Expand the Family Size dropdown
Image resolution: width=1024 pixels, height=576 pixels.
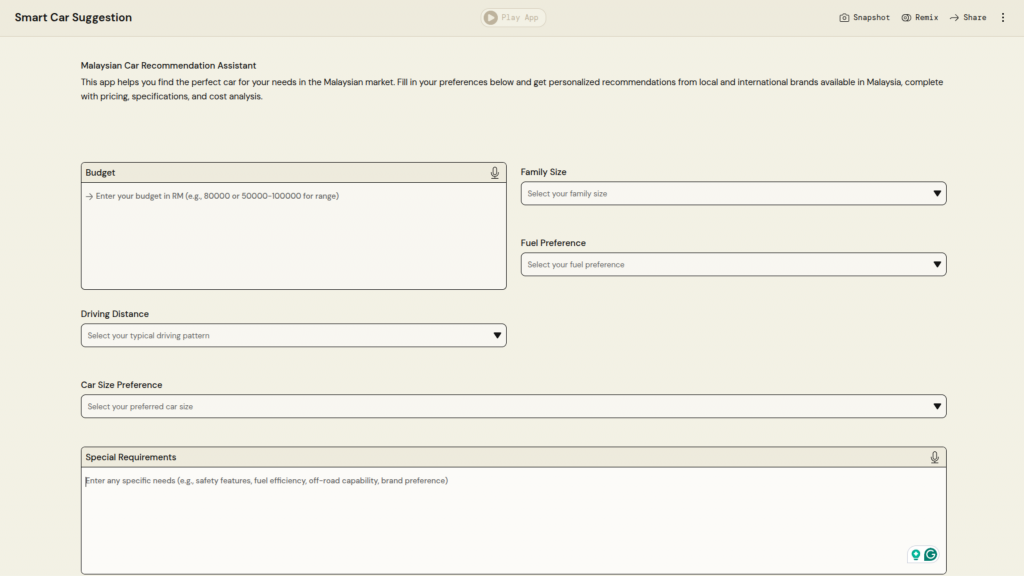click(x=733, y=194)
